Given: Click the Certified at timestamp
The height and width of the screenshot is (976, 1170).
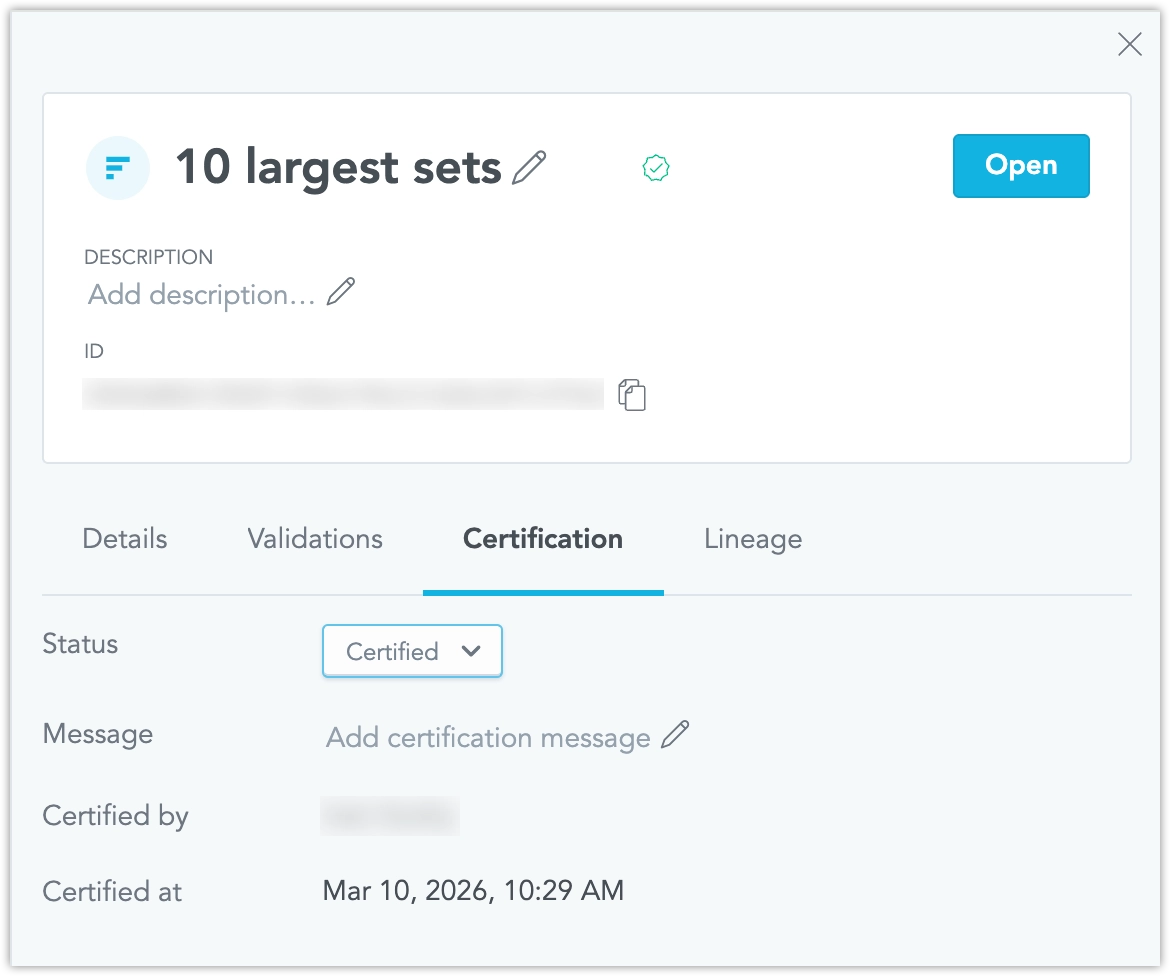Looking at the screenshot, I should point(473,890).
